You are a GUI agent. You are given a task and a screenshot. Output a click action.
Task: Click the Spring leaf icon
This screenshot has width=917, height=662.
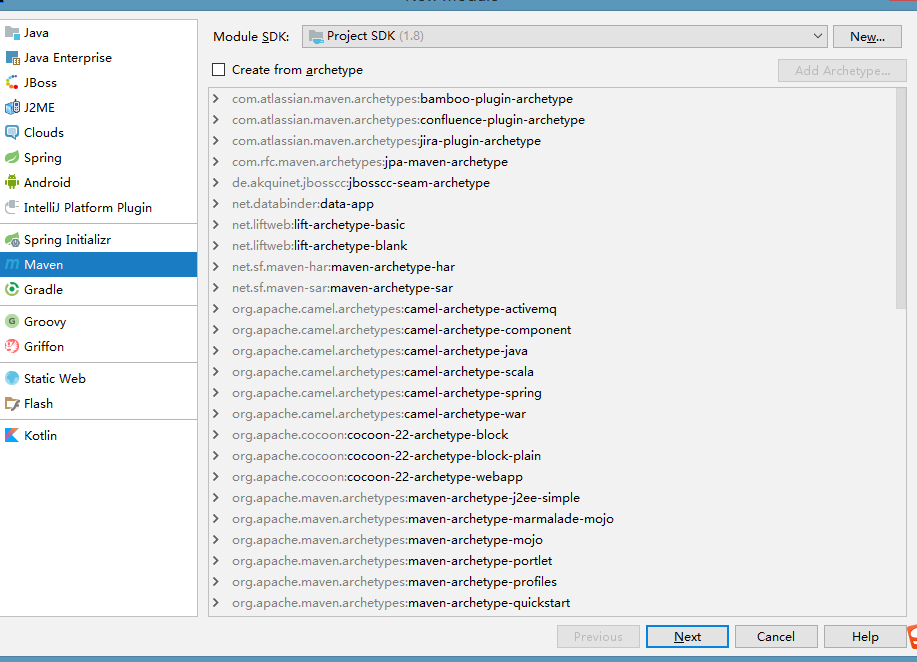[x=12, y=158]
